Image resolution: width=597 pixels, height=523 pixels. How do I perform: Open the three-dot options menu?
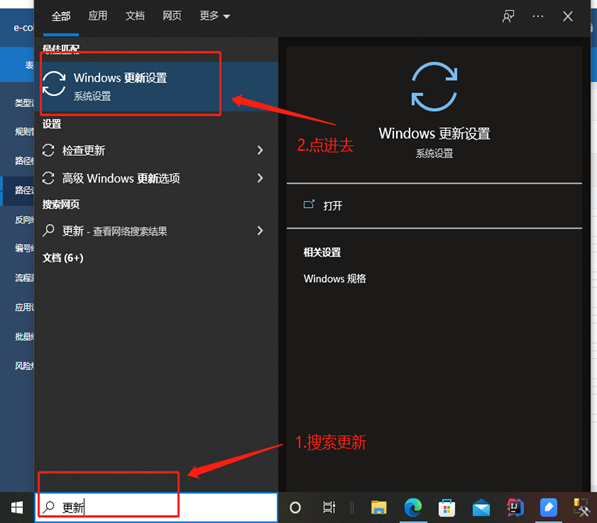click(x=538, y=16)
